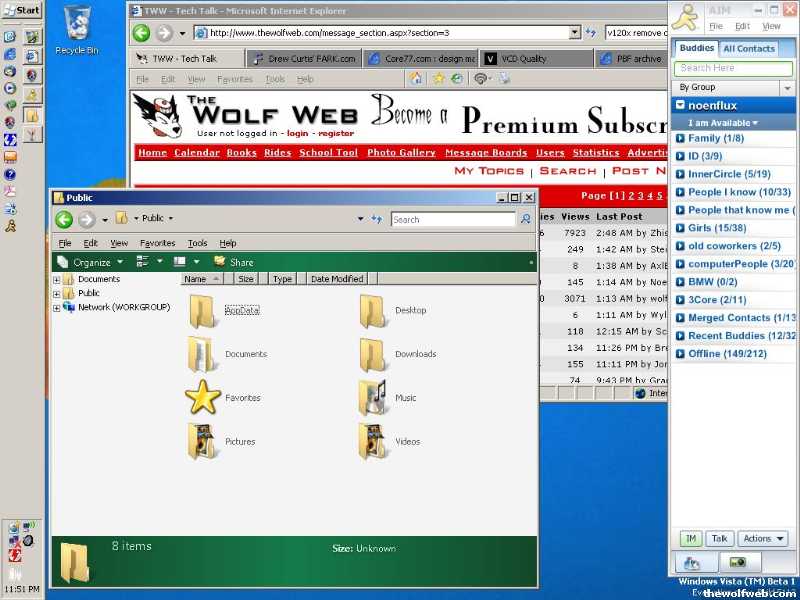800x600 pixels.
Task: Expand the Documents tree node
Action: pyautogui.click(x=57, y=280)
